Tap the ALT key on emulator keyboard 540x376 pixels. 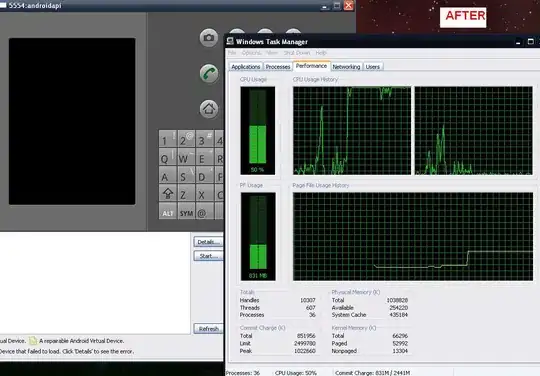point(168,213)
